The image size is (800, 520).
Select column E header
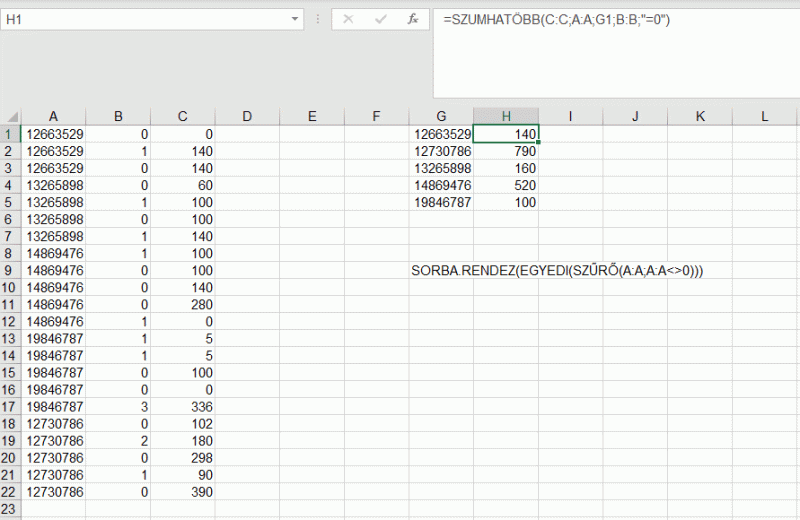[x=312, y=116]
